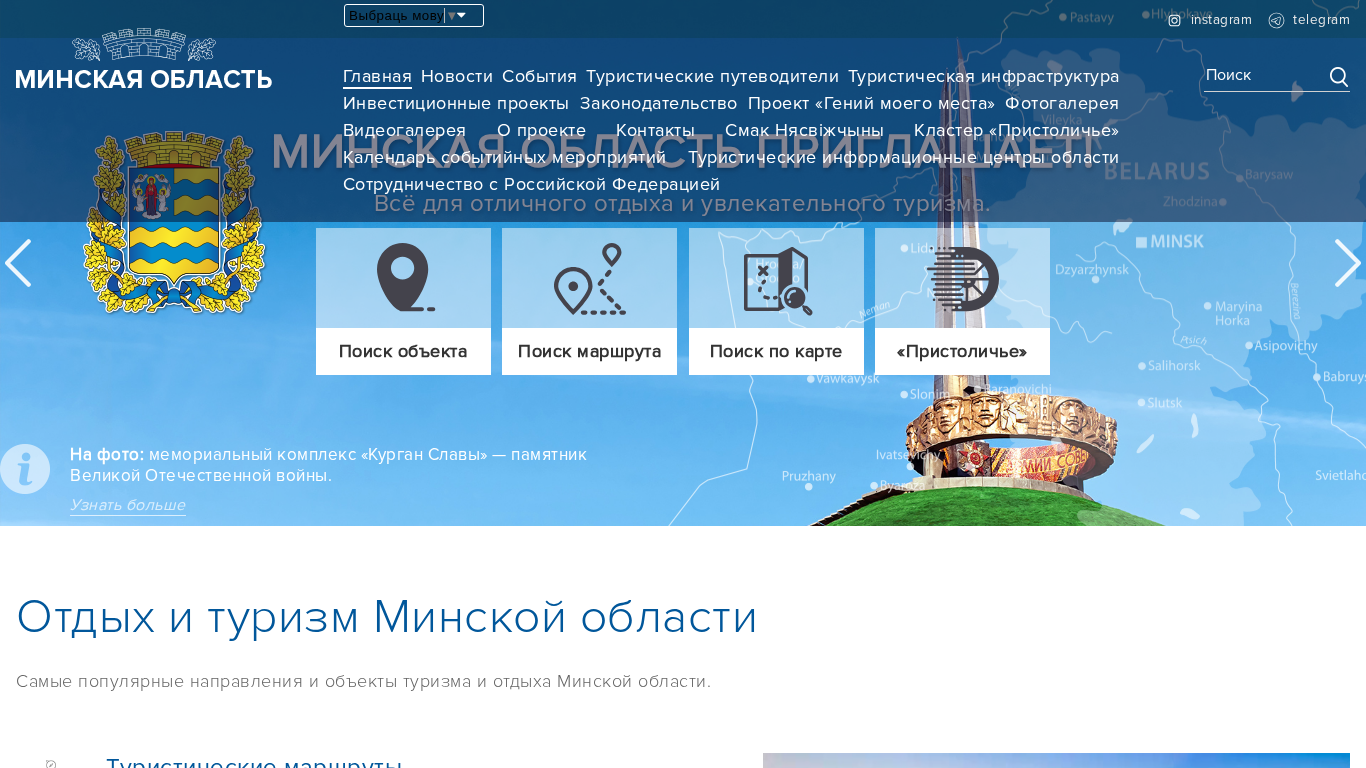1366x768 pixels.
Task: Click the «Пристоличье» button label
Action: coord(962,352)
